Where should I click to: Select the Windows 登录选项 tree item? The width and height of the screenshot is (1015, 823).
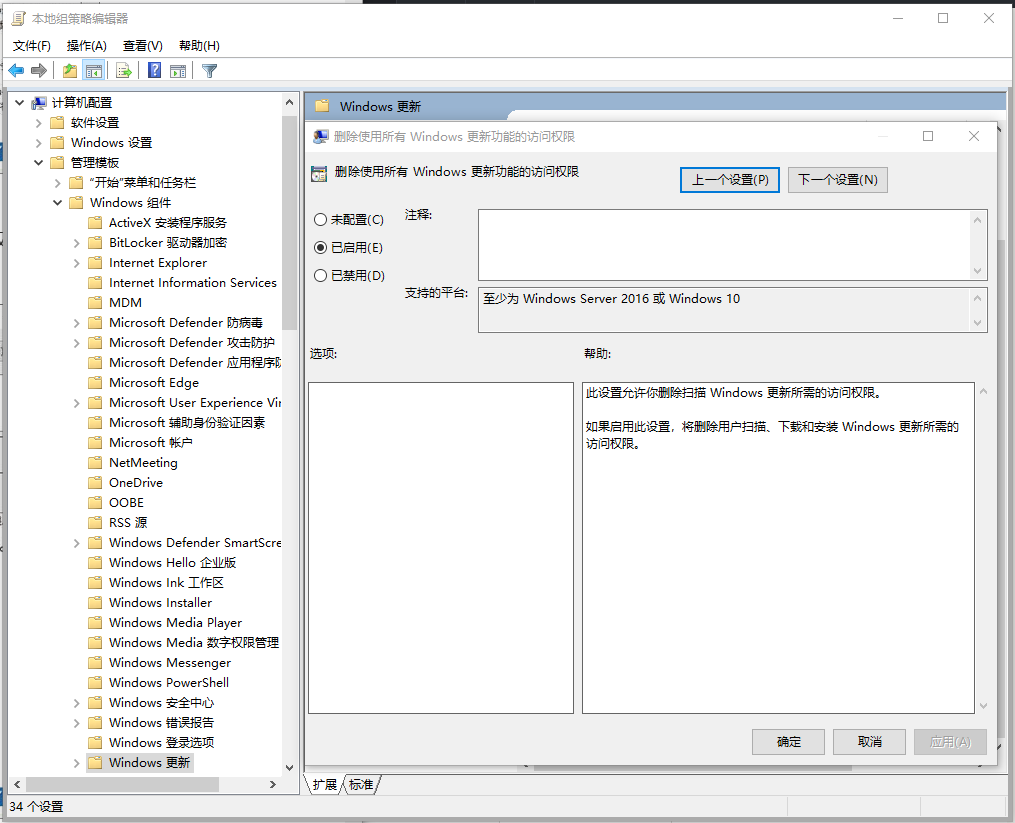[162, 743]
